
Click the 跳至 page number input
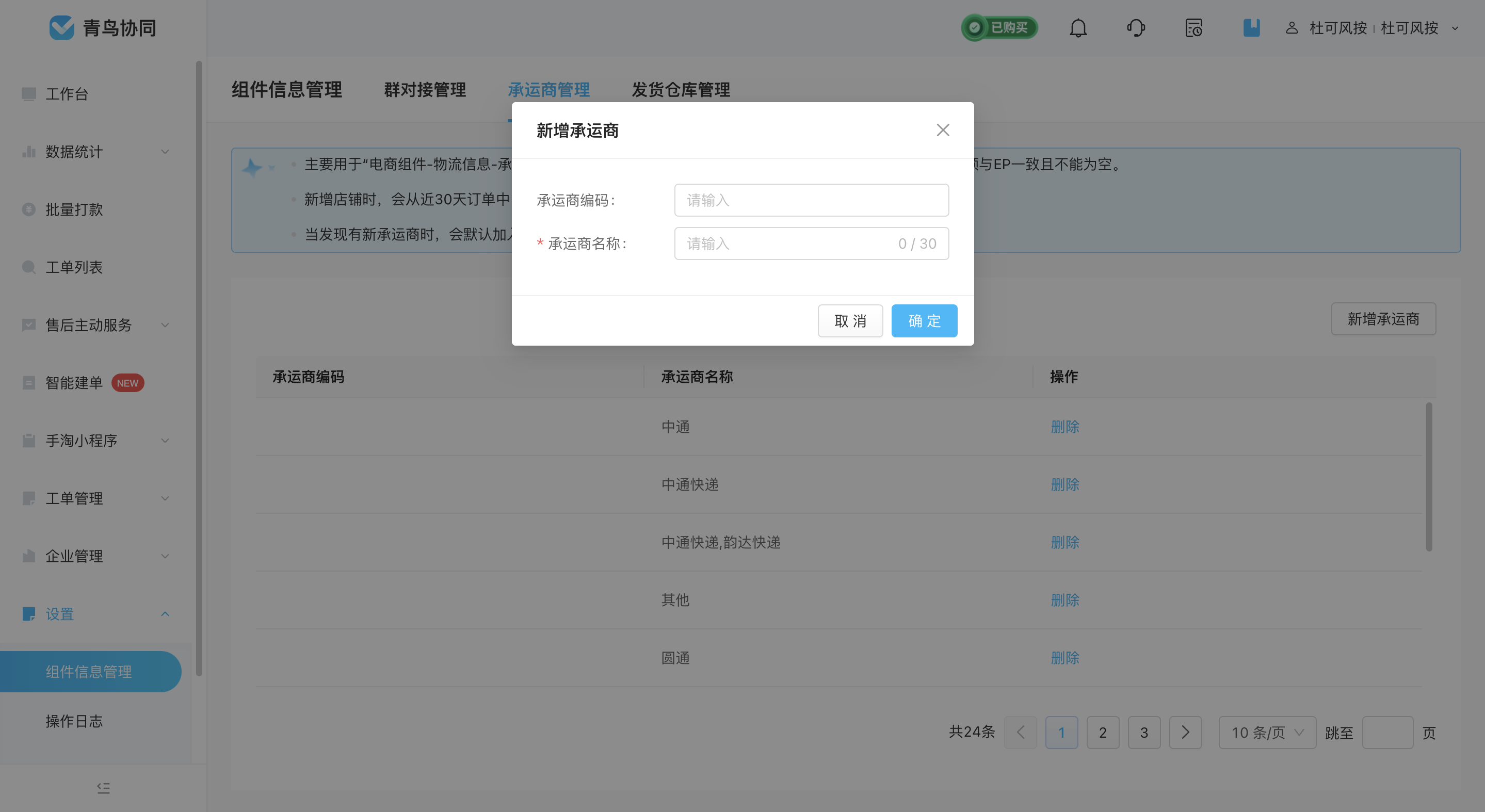pyautogui.click(x=1387, y=733)
